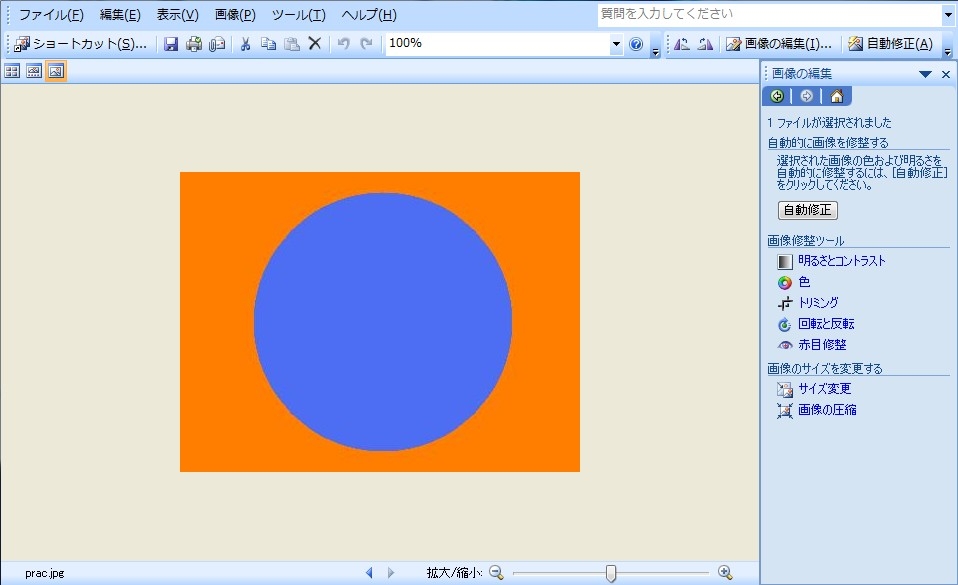Go back with the green arrow icon
Image resolution: width=958 pixels, height=585 pixels.
(777, 96)
